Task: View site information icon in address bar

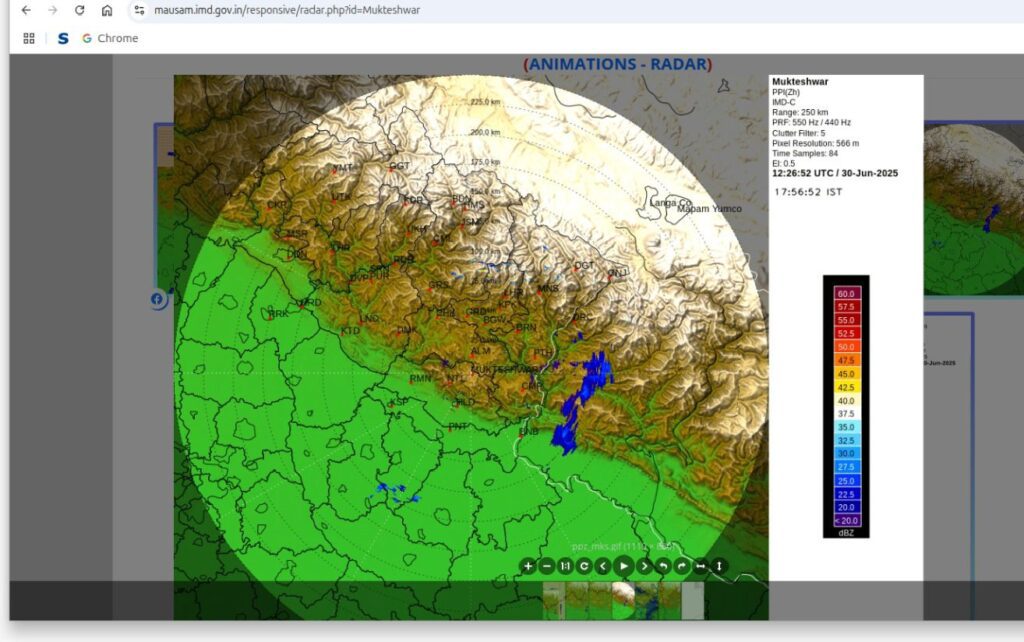Action: click(139, 10)
